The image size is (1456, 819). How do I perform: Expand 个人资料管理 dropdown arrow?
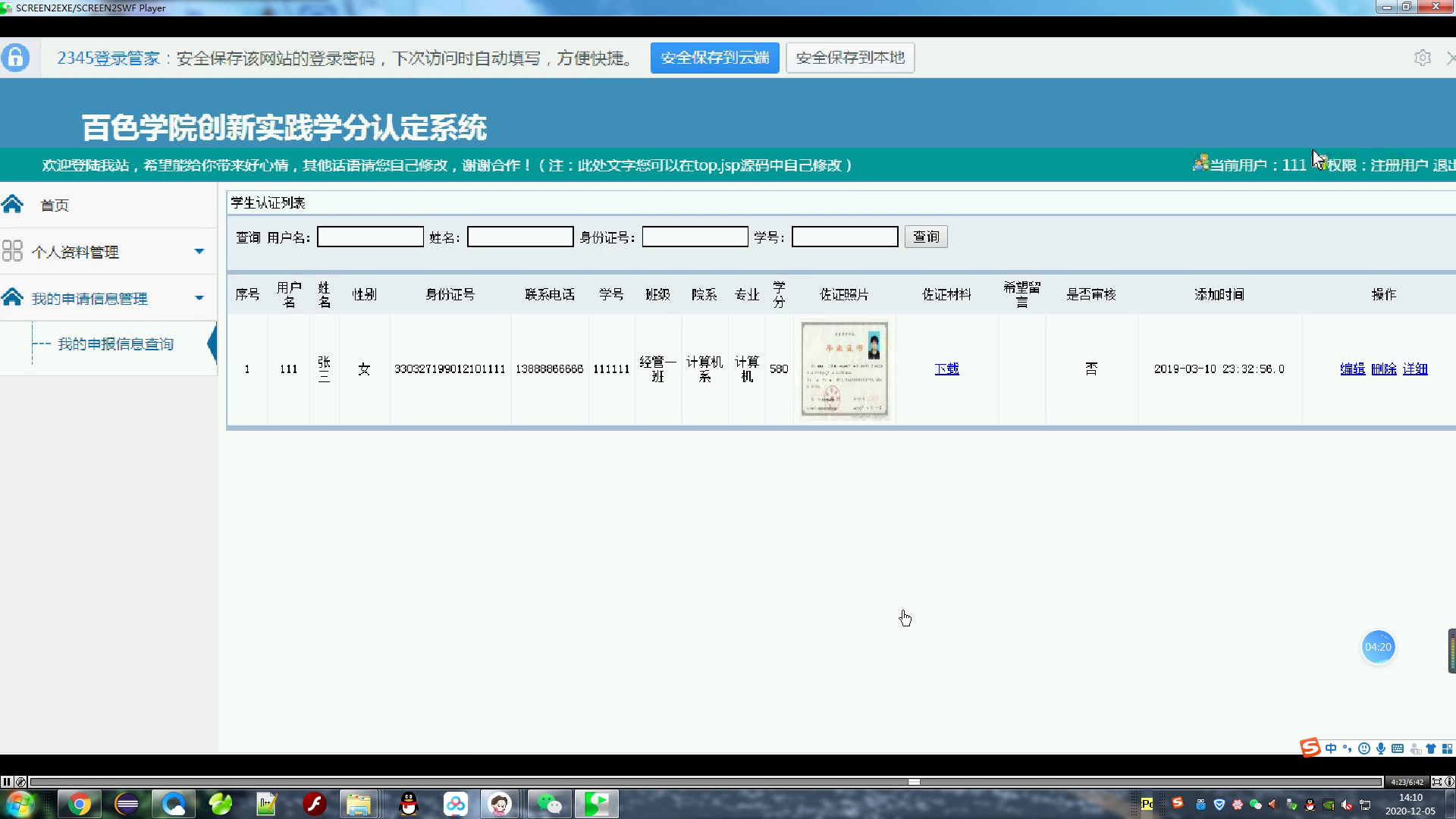click(x=199, y=251)
